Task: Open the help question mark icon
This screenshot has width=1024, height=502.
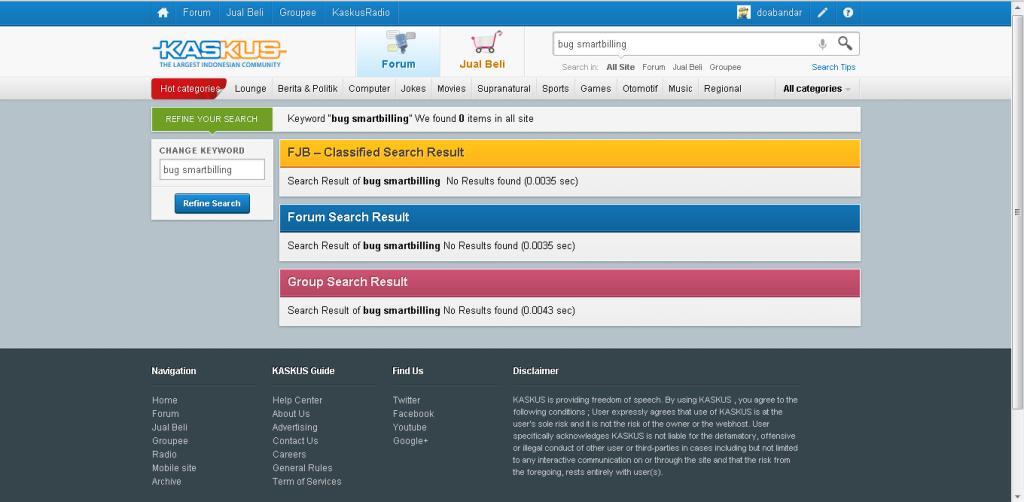Action: [x=848, y=12]
